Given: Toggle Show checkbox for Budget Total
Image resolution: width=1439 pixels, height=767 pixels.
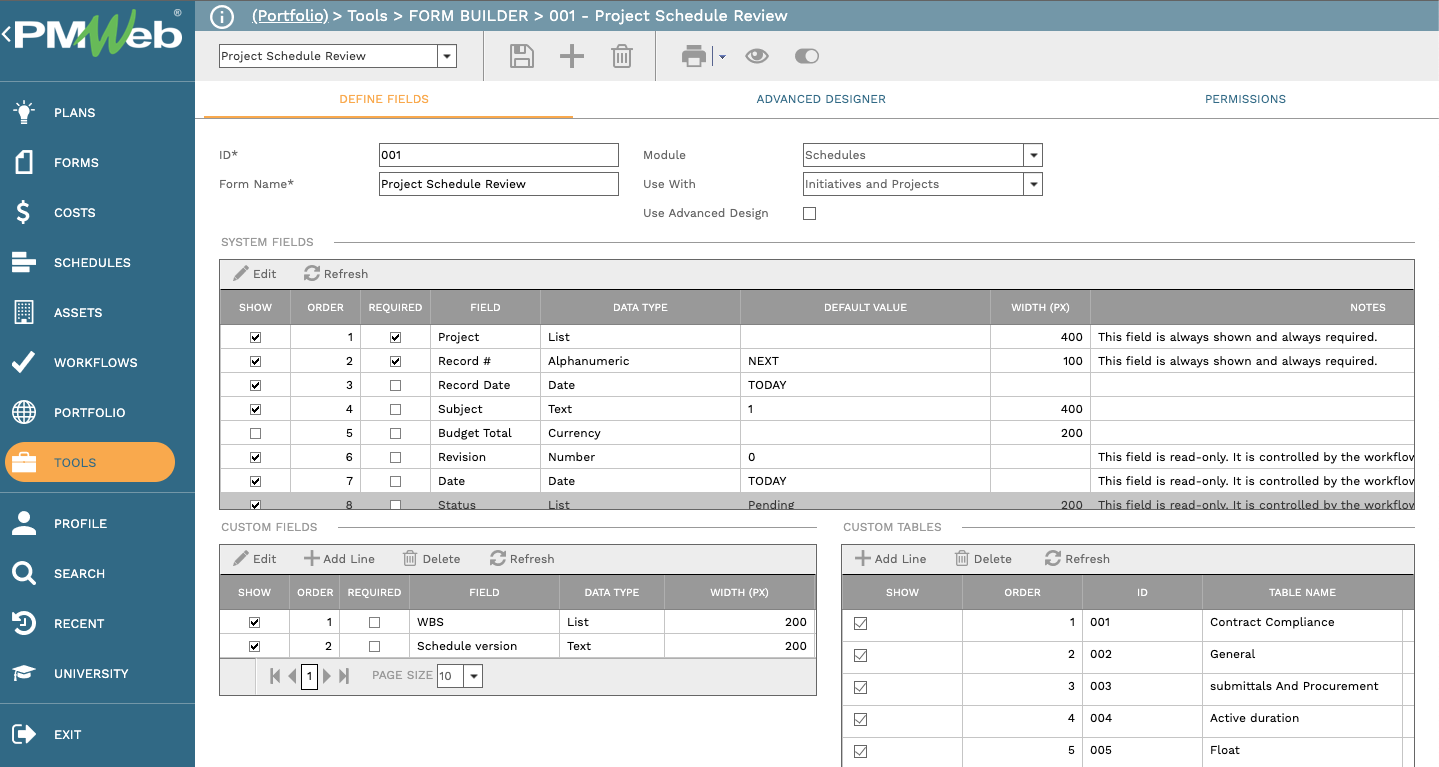Looking at the screenshot, I should 255,434.
